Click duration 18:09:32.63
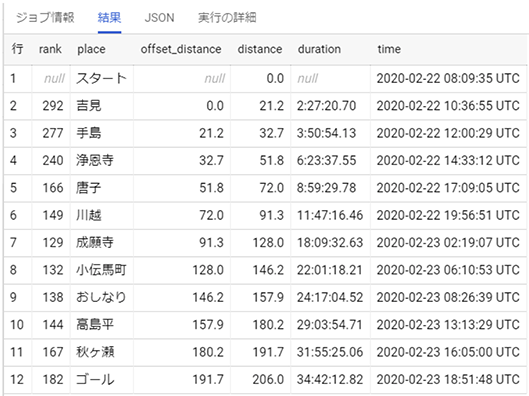This screenshot has height=396, width=529. click(330, 243)
